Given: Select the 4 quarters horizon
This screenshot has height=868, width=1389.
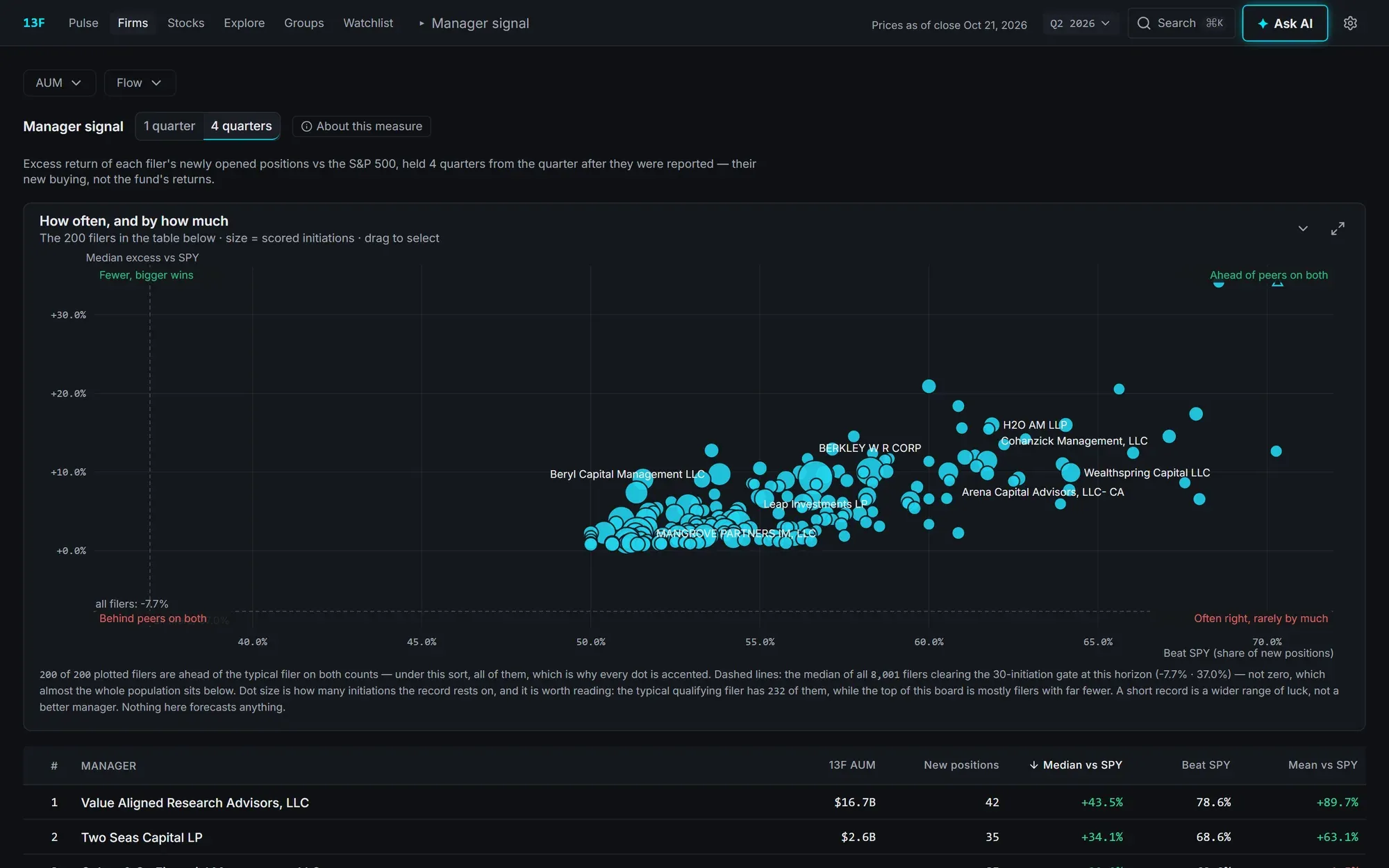Looking at the screenshot, I should click(241, 126).
